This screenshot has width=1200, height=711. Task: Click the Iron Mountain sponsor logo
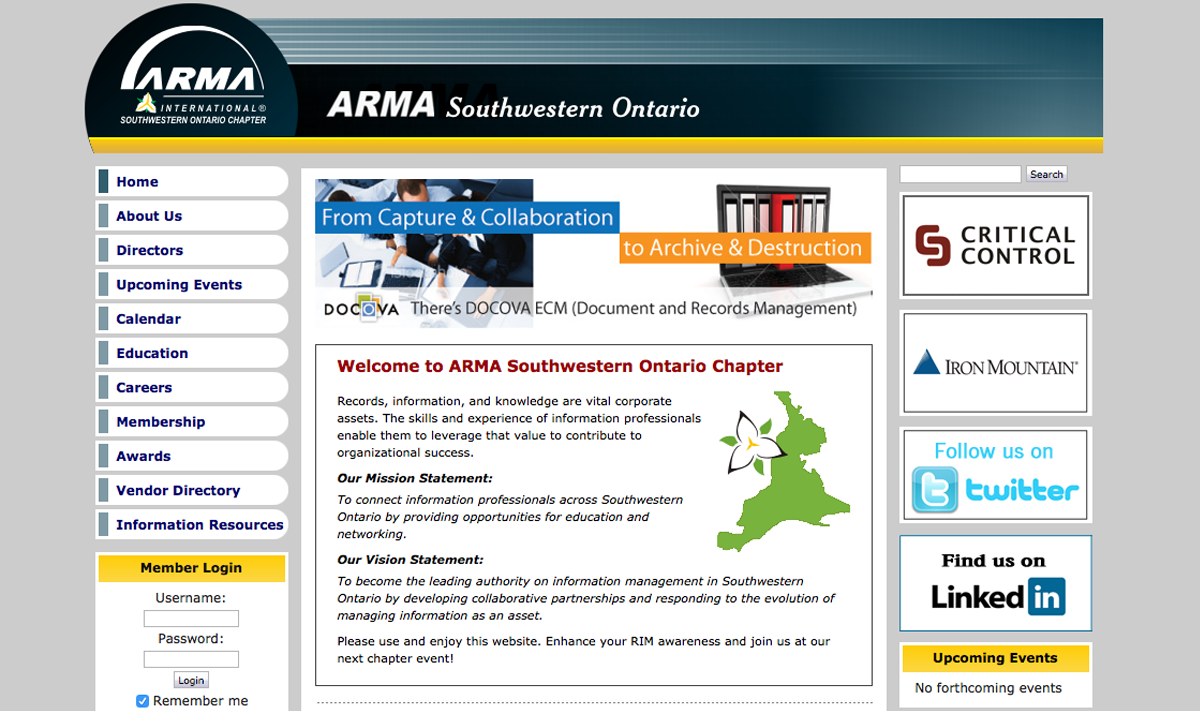pos(995,363)
